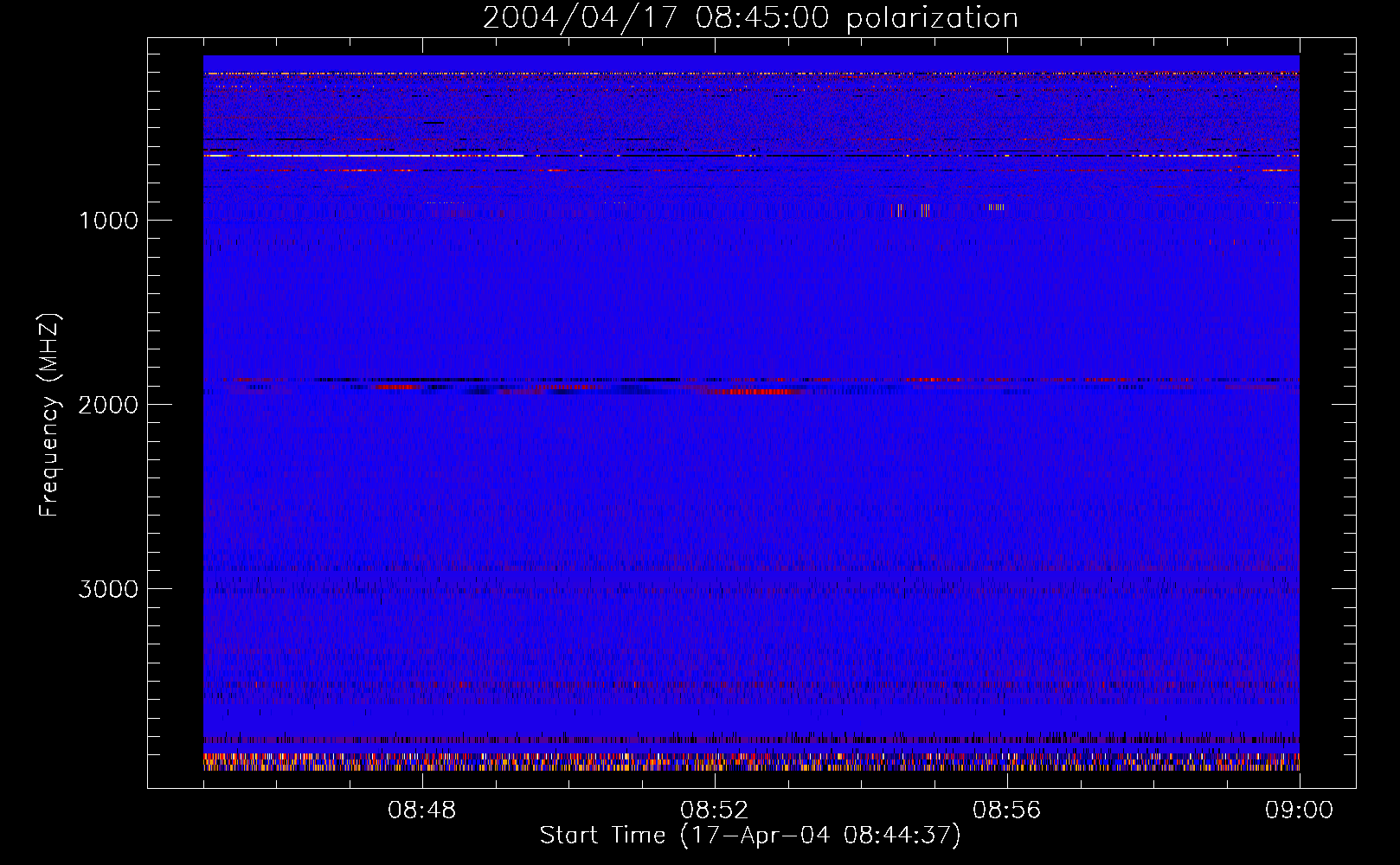The height and width of the screenshot is (865, 1400).
Task: Click the 1000 frequency tick label
Action: tap(108, 221)
